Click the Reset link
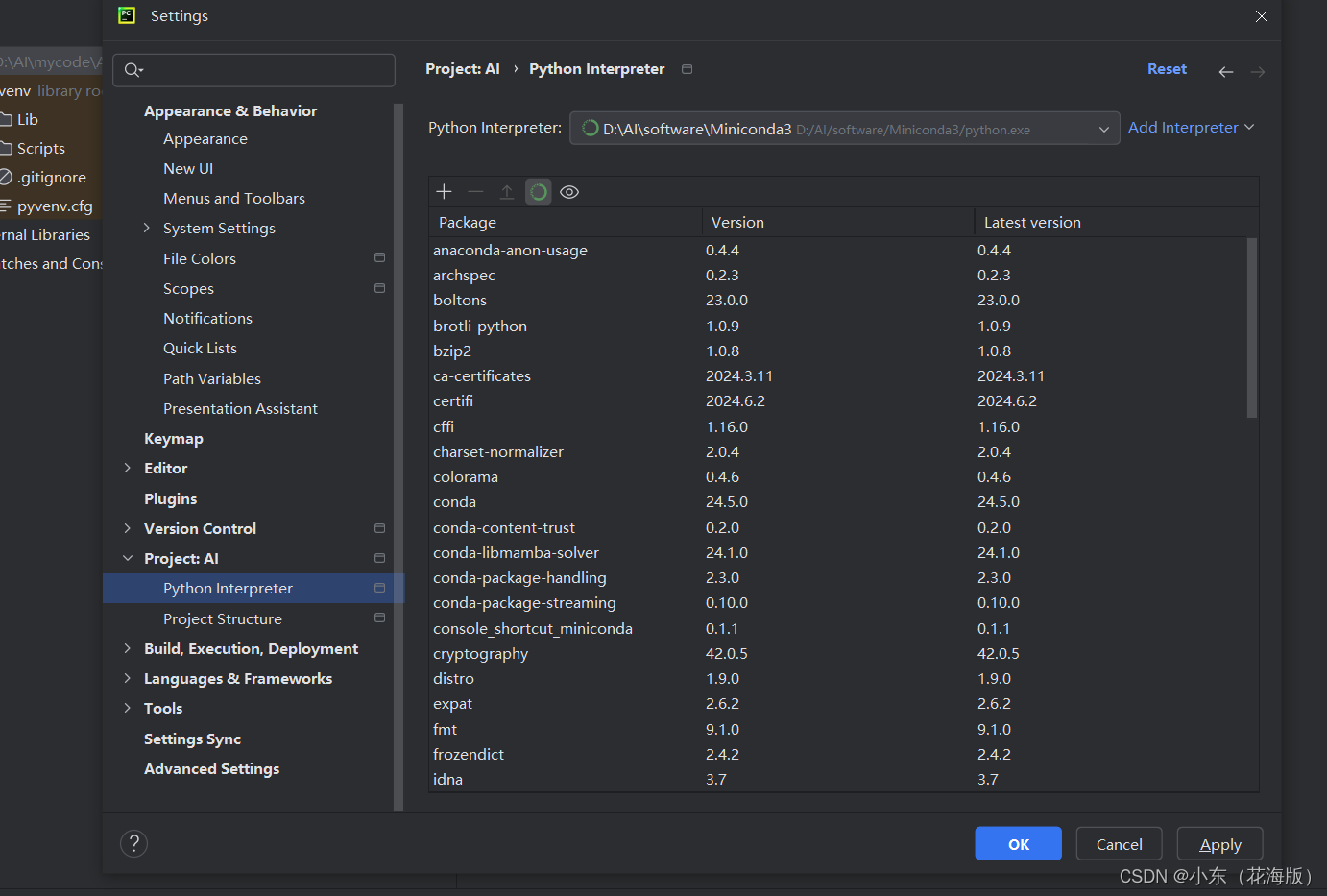1327x896 pixels. point(1167,69)
